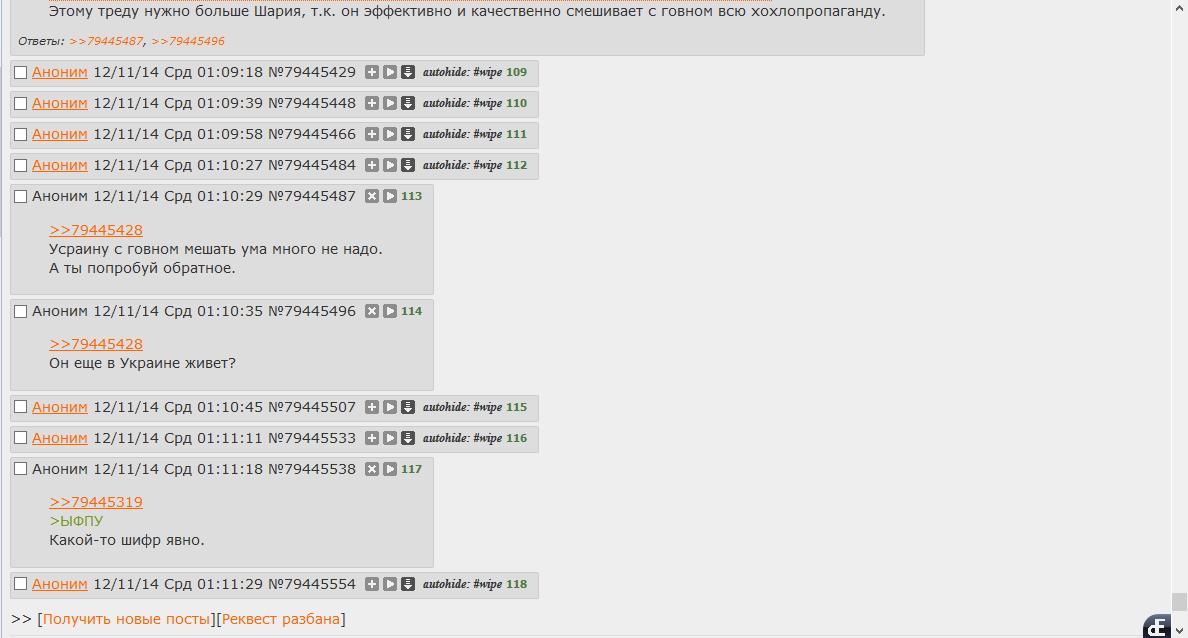Check the box next to post №79445538

point(20,470)
